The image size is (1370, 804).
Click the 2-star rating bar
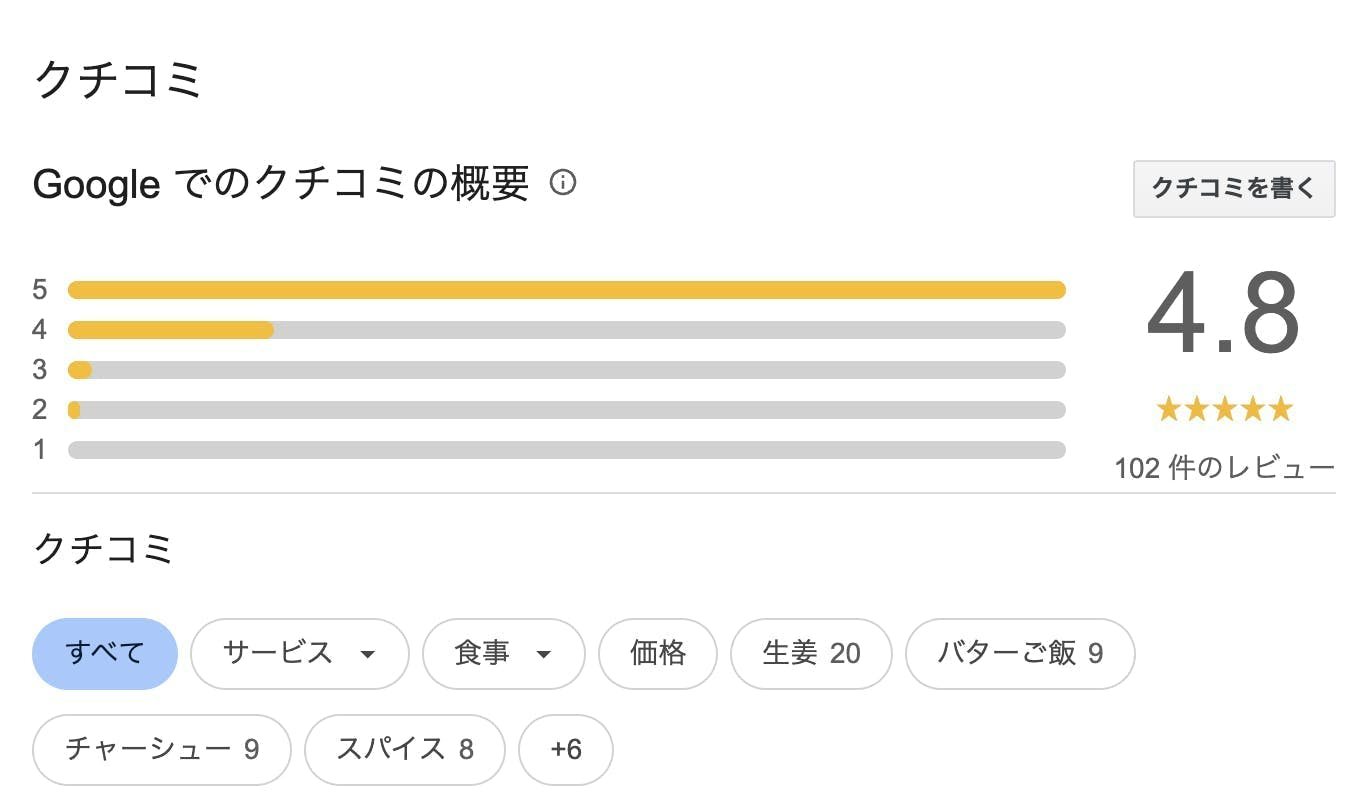point(566,410)
